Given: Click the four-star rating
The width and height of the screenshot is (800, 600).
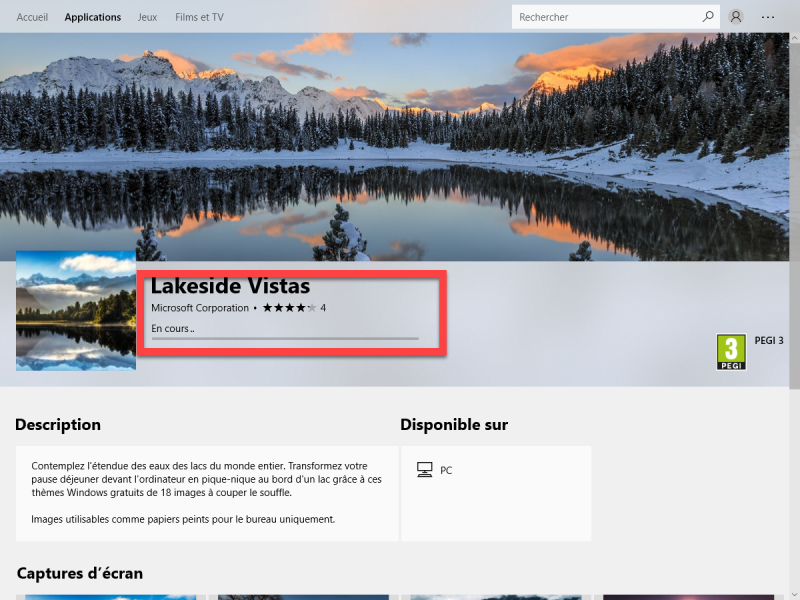Looking at the screenshot, I should click(x=289, y=308).
